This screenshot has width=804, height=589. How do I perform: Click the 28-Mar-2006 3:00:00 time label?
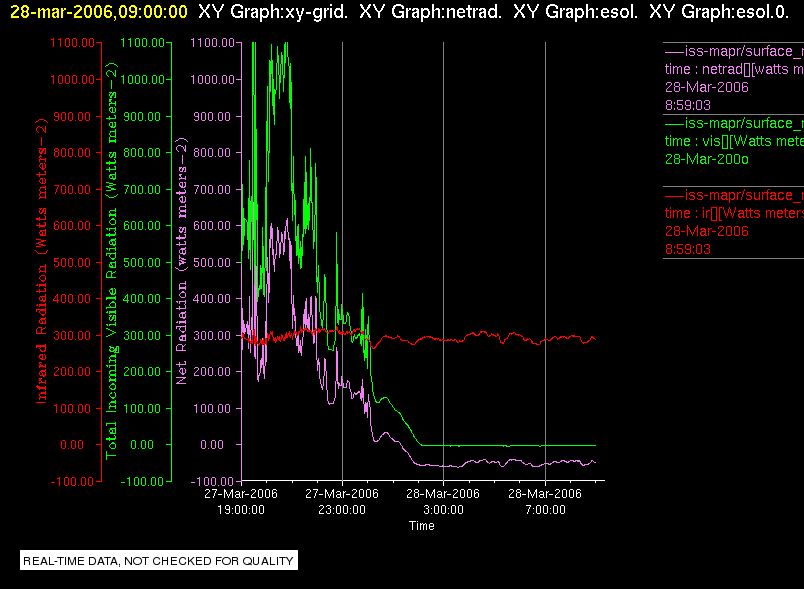pyautogui.click(x=443, y=501)
